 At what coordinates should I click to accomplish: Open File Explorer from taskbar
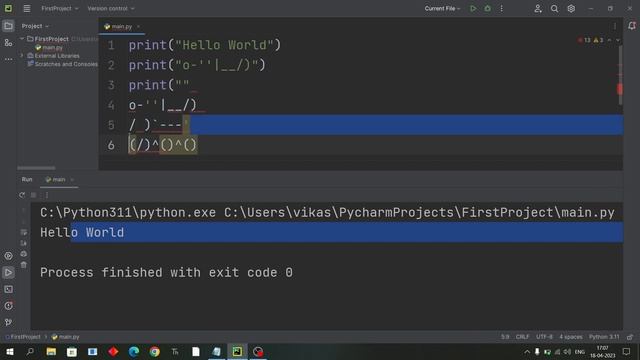(51, 351)
